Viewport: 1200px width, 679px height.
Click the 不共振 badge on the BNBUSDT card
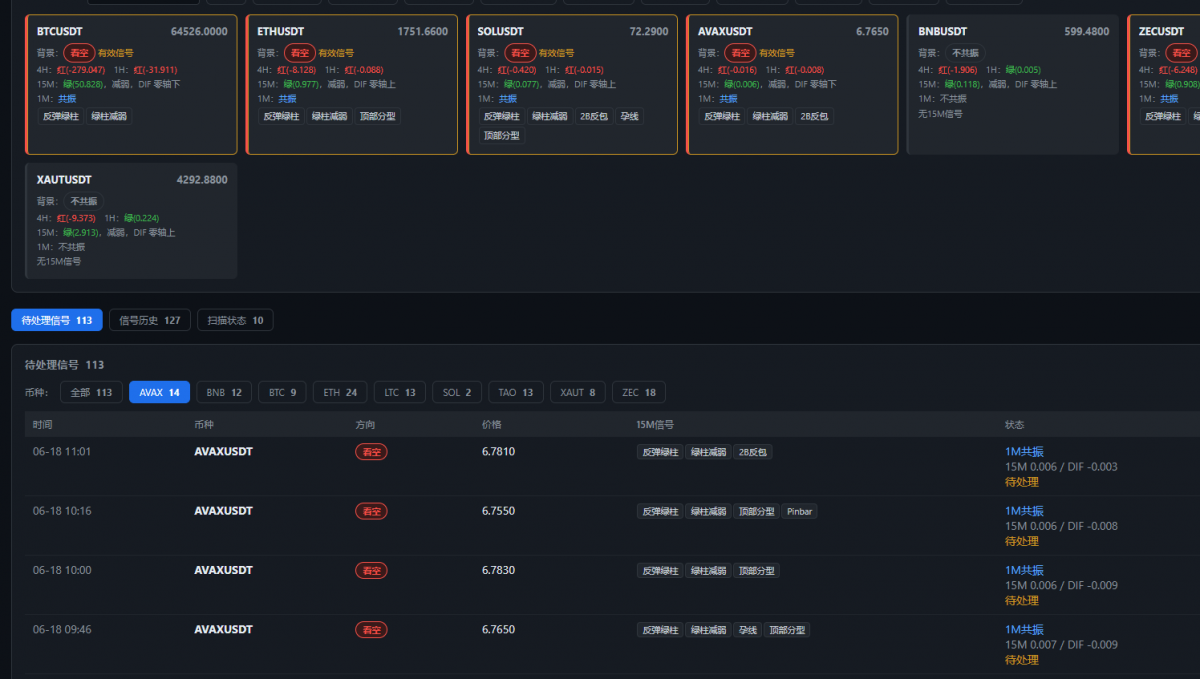click(x=965, y=53)
